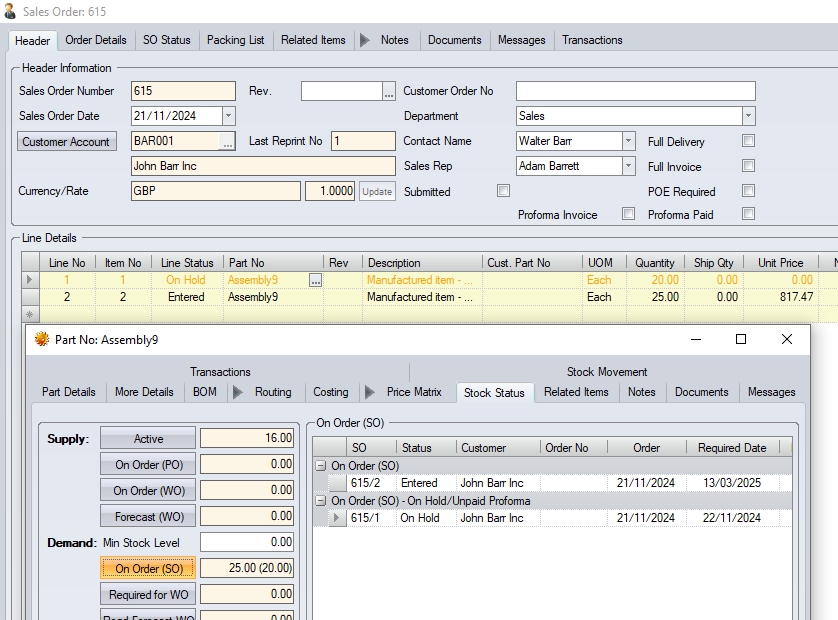Open the BOM tab in part window
838x620 pixels.
click(204, 392)
